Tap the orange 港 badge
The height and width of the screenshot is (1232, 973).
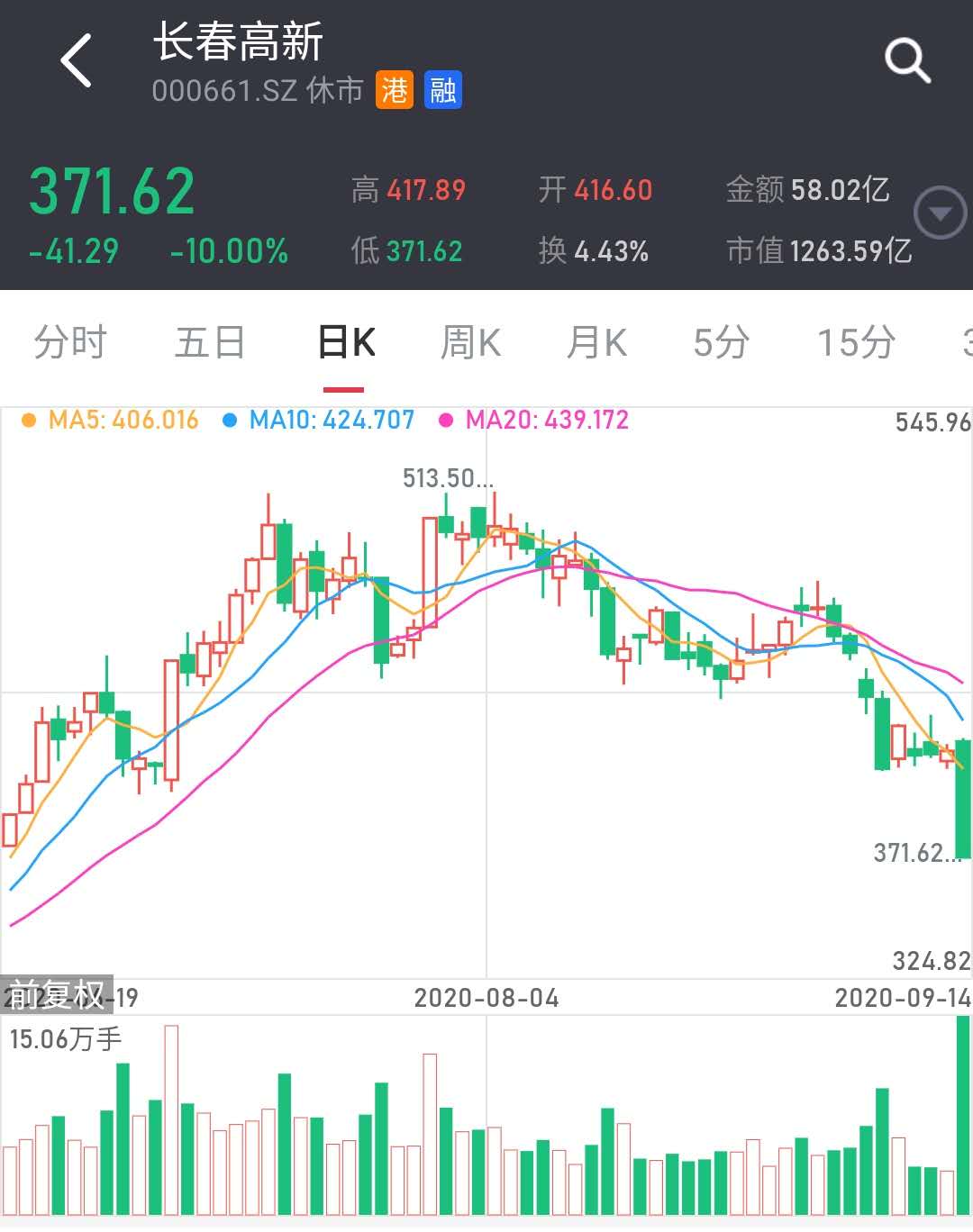coord(395,90)
